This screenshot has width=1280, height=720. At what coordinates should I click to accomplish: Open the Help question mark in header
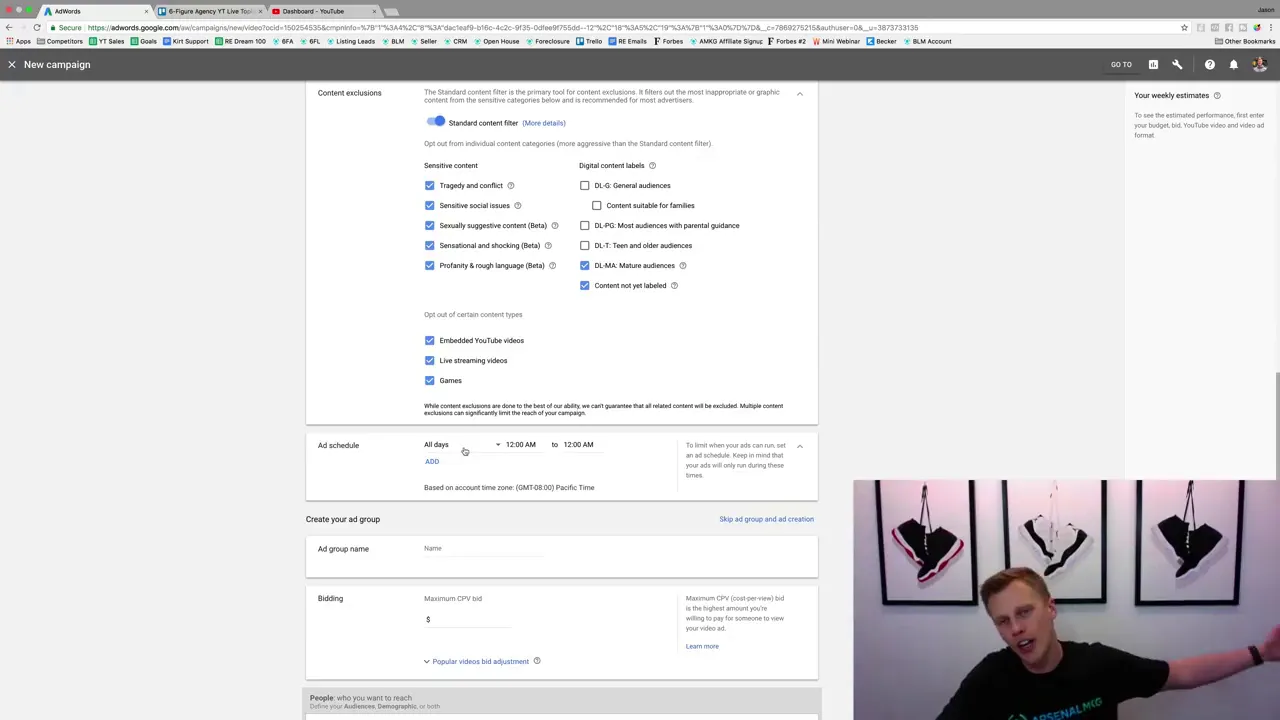click(x=1209, y=64)
